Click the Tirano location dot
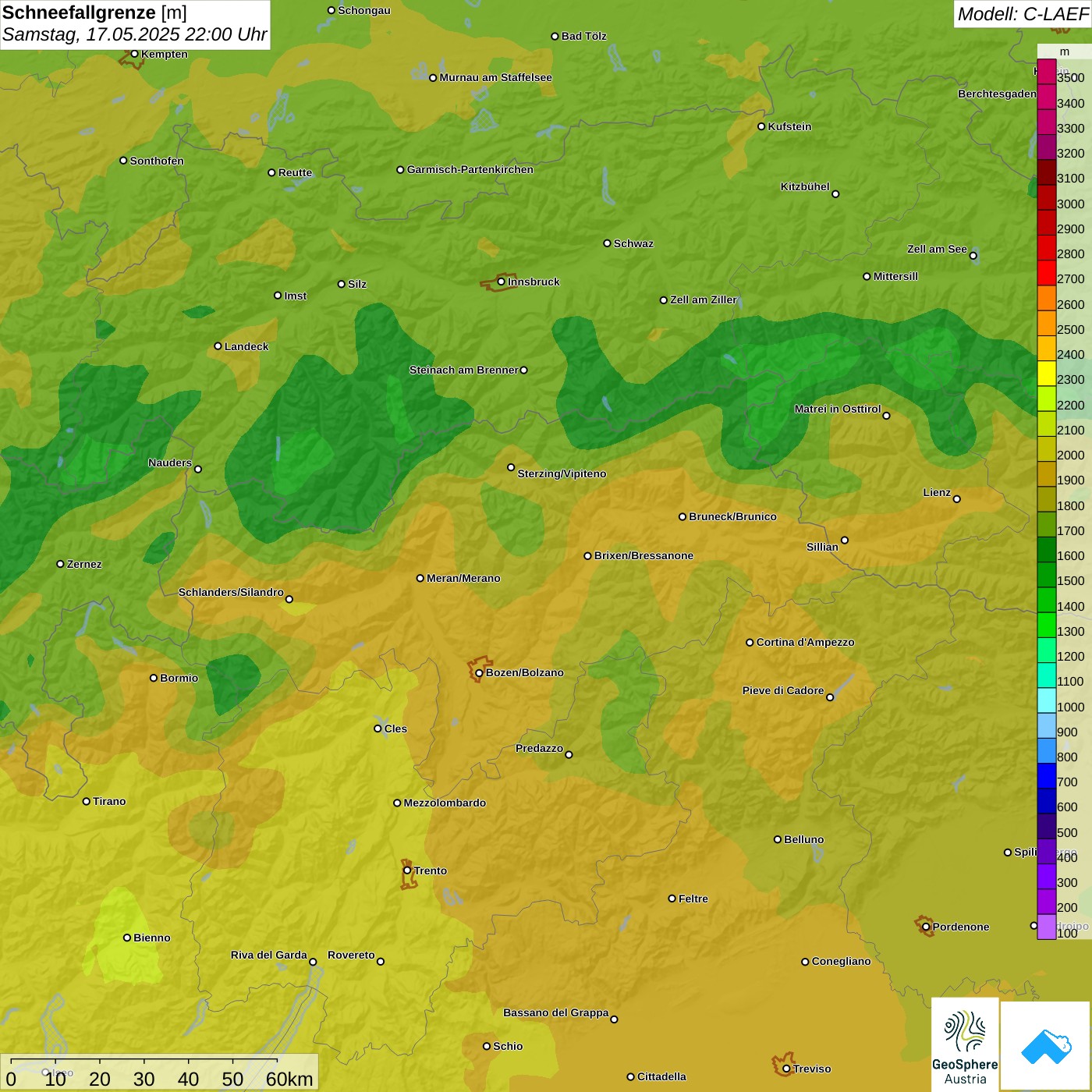Viewport: 1092px width, 1092px height. [87, 801]
